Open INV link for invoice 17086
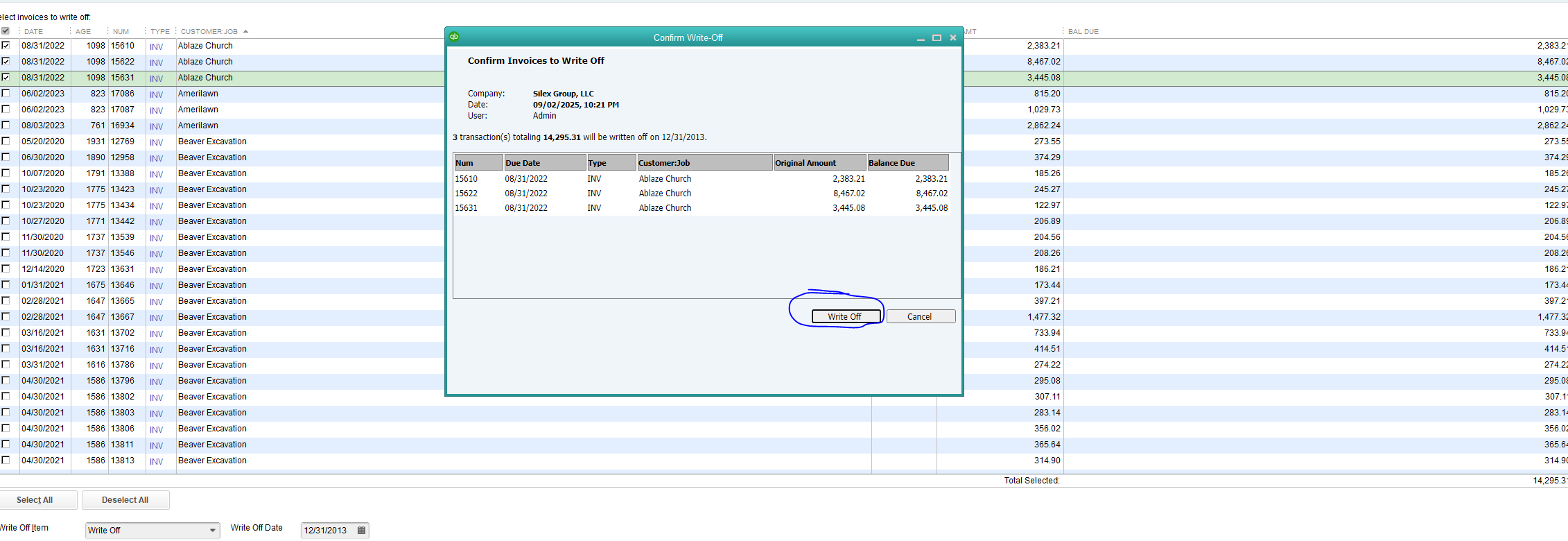This screenshot has height=541, width=1568. (156, 94)
